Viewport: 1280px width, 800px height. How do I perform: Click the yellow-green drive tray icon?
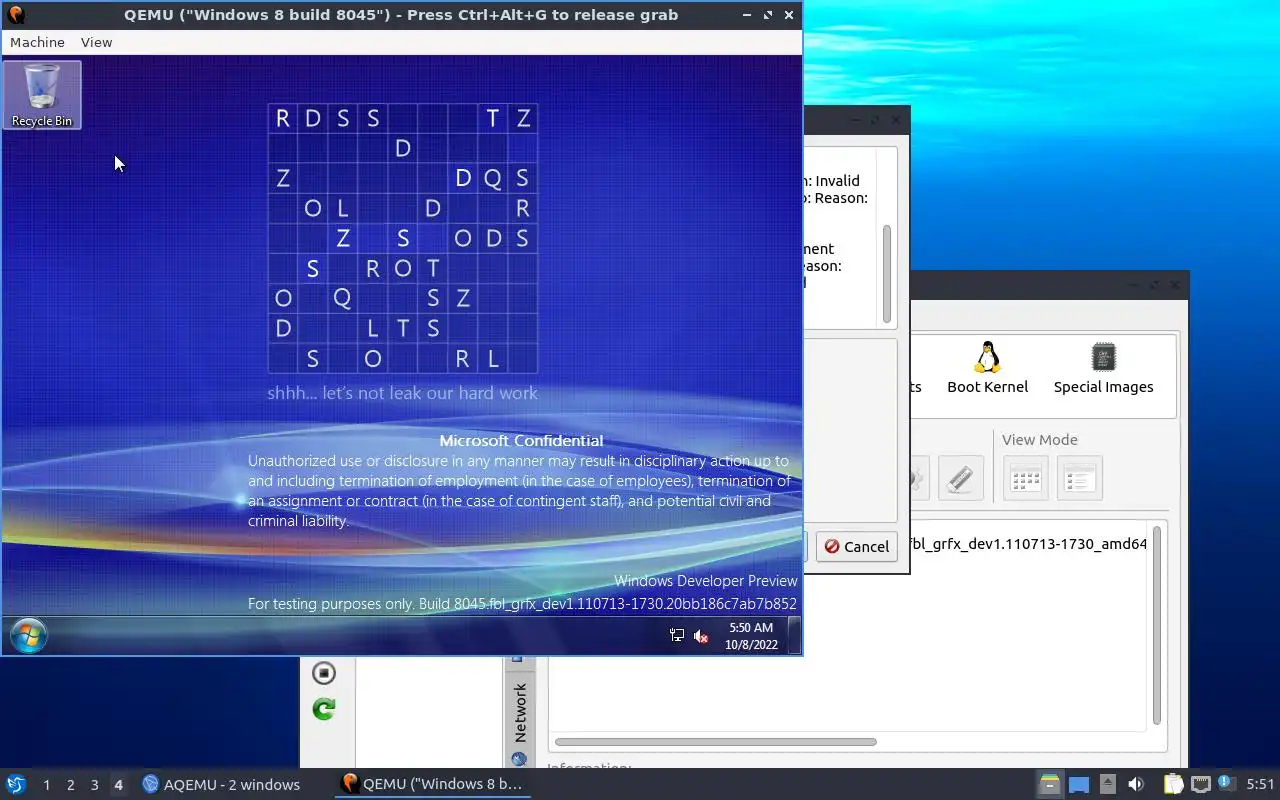point(1048,784)
